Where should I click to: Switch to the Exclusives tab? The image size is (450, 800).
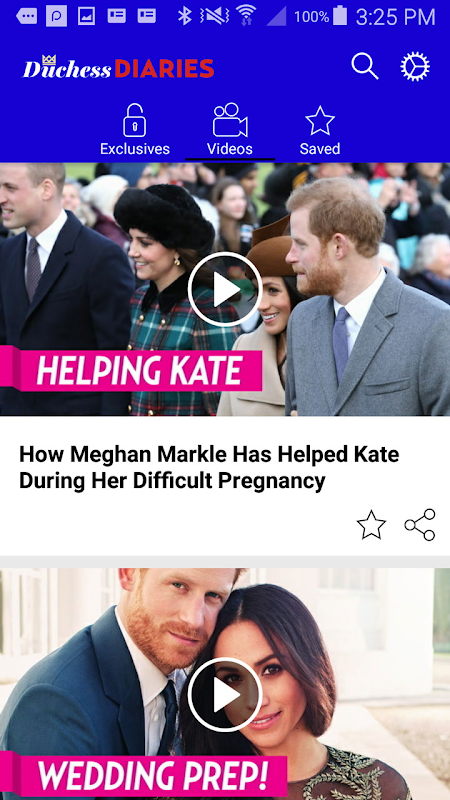(135, 130)
